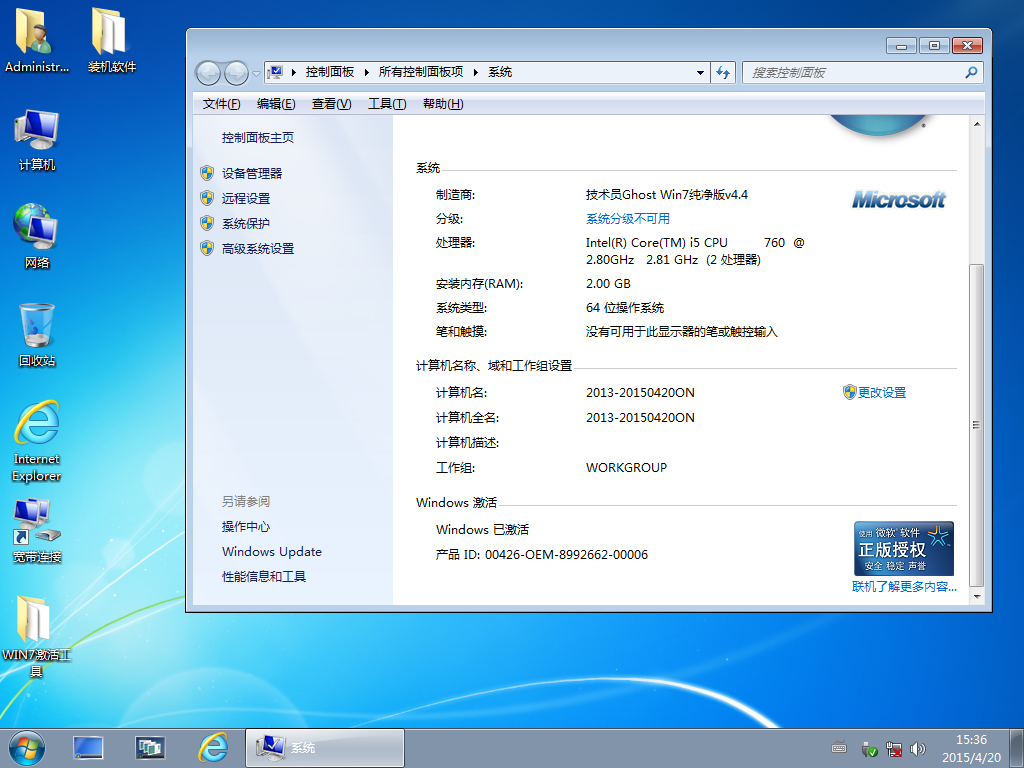Open the Windows Start menu orb
The image size is (1024, 768).
coord(27,748)
